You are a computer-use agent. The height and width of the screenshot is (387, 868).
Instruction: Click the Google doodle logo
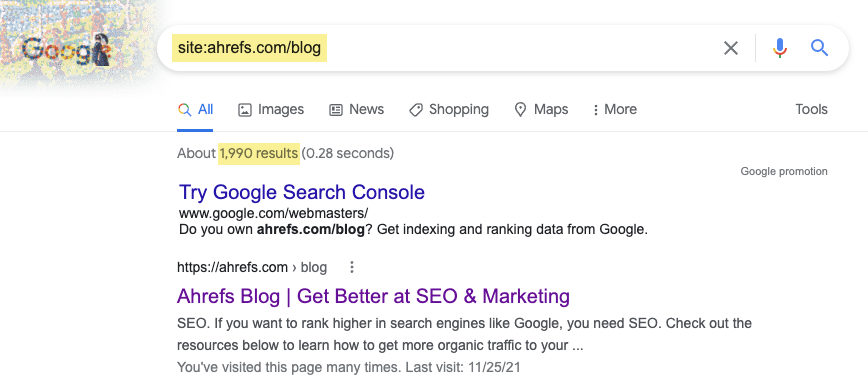point(66,50)
